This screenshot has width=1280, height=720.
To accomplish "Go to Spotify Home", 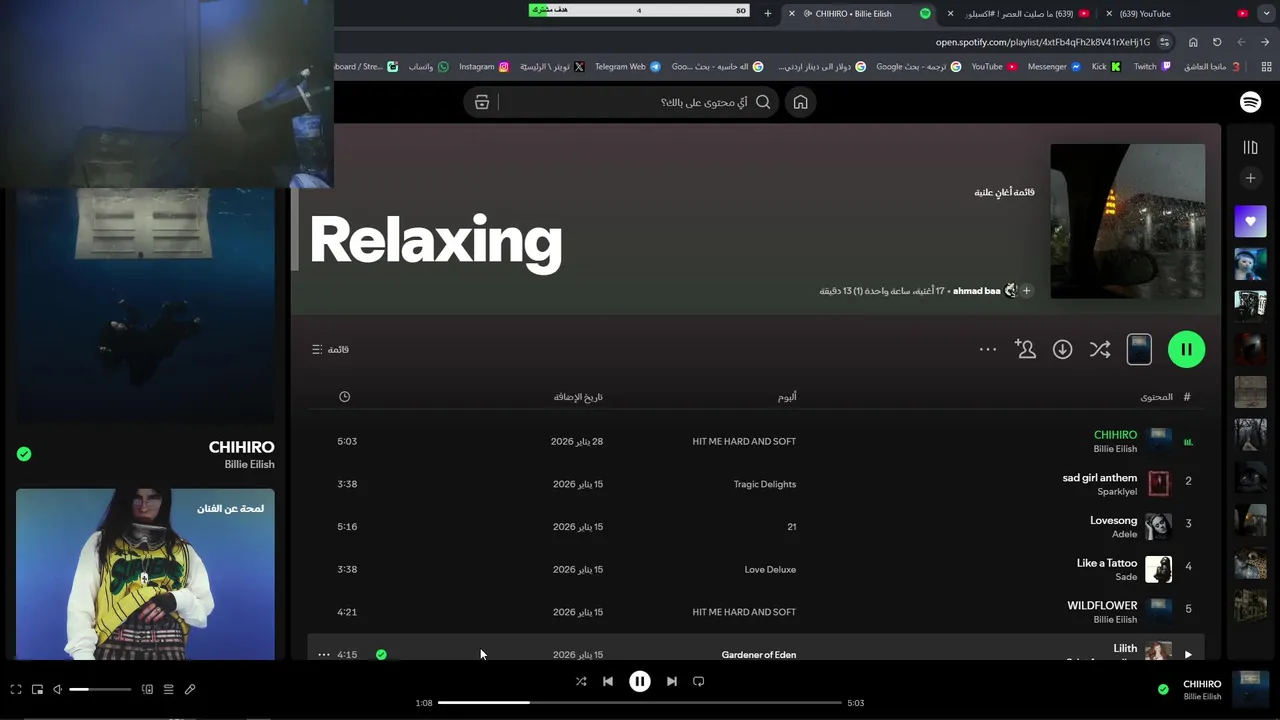I will [800, 102].
